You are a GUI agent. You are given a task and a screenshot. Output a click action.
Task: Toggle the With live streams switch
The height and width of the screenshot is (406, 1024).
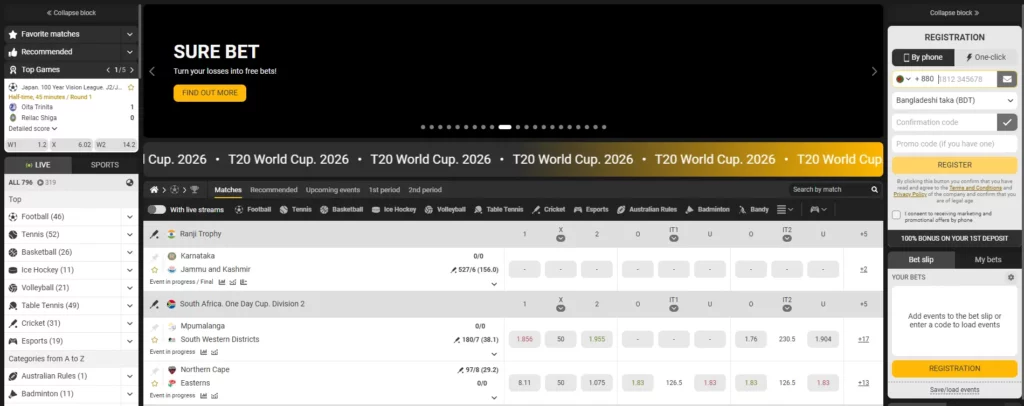[x=157, y=209]
